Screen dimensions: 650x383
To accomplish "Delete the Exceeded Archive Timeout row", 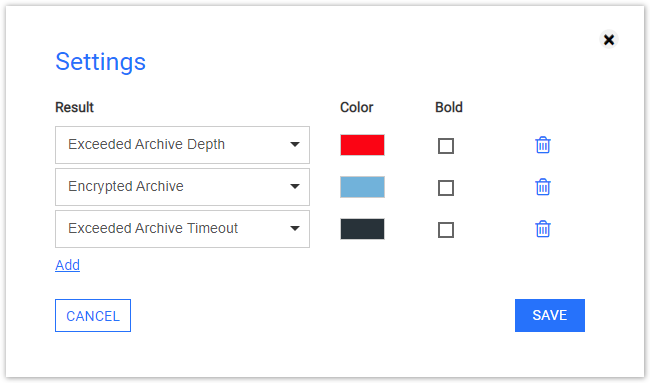I will pos(543,229).
